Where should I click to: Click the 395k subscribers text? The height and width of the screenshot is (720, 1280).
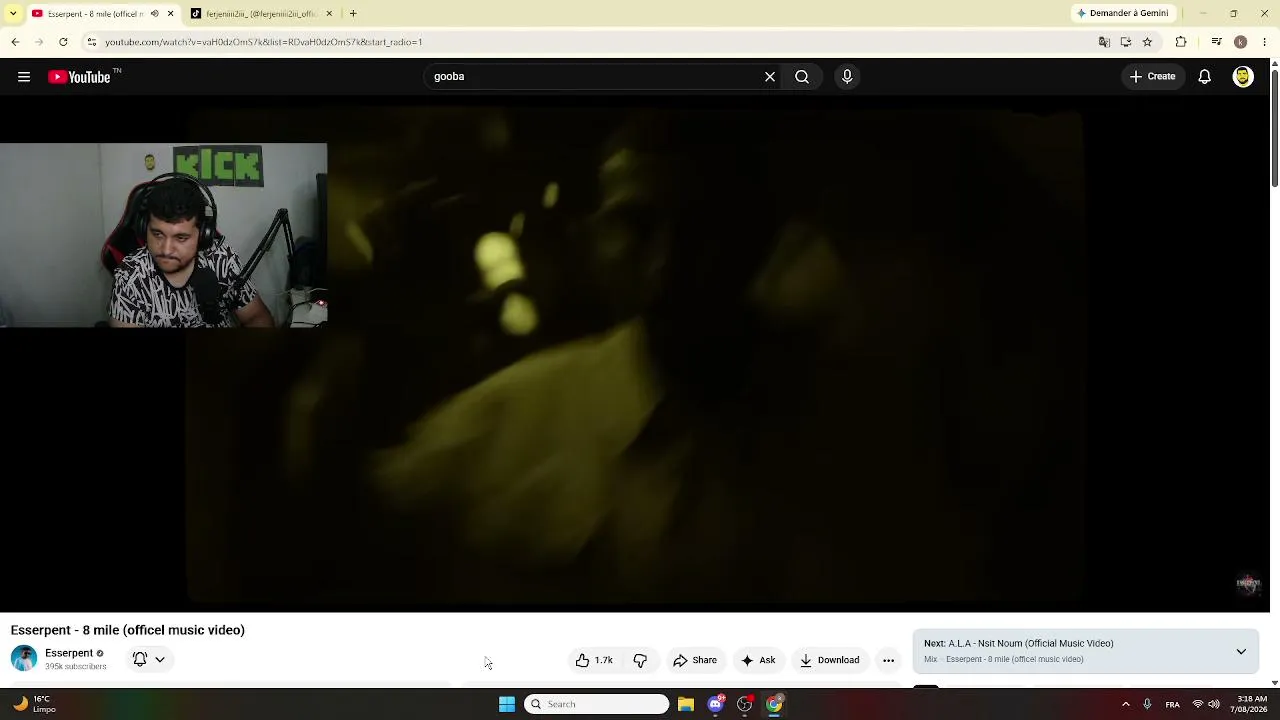(x=76, y=667)
